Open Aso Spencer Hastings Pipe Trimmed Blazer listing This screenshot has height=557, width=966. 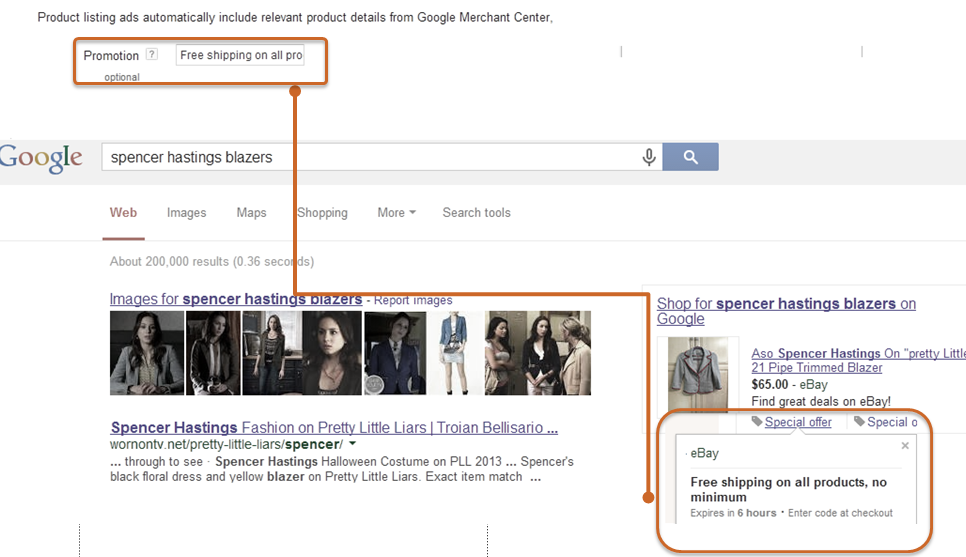(858, 360)
